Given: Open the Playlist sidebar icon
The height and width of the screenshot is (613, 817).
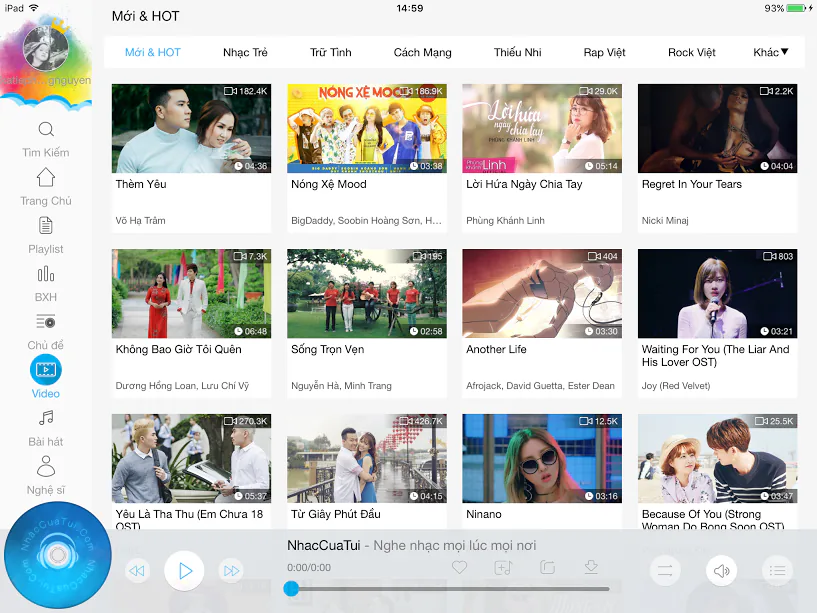Looking at the screenshot, I should pyautogui.click(x=46, y=226).
